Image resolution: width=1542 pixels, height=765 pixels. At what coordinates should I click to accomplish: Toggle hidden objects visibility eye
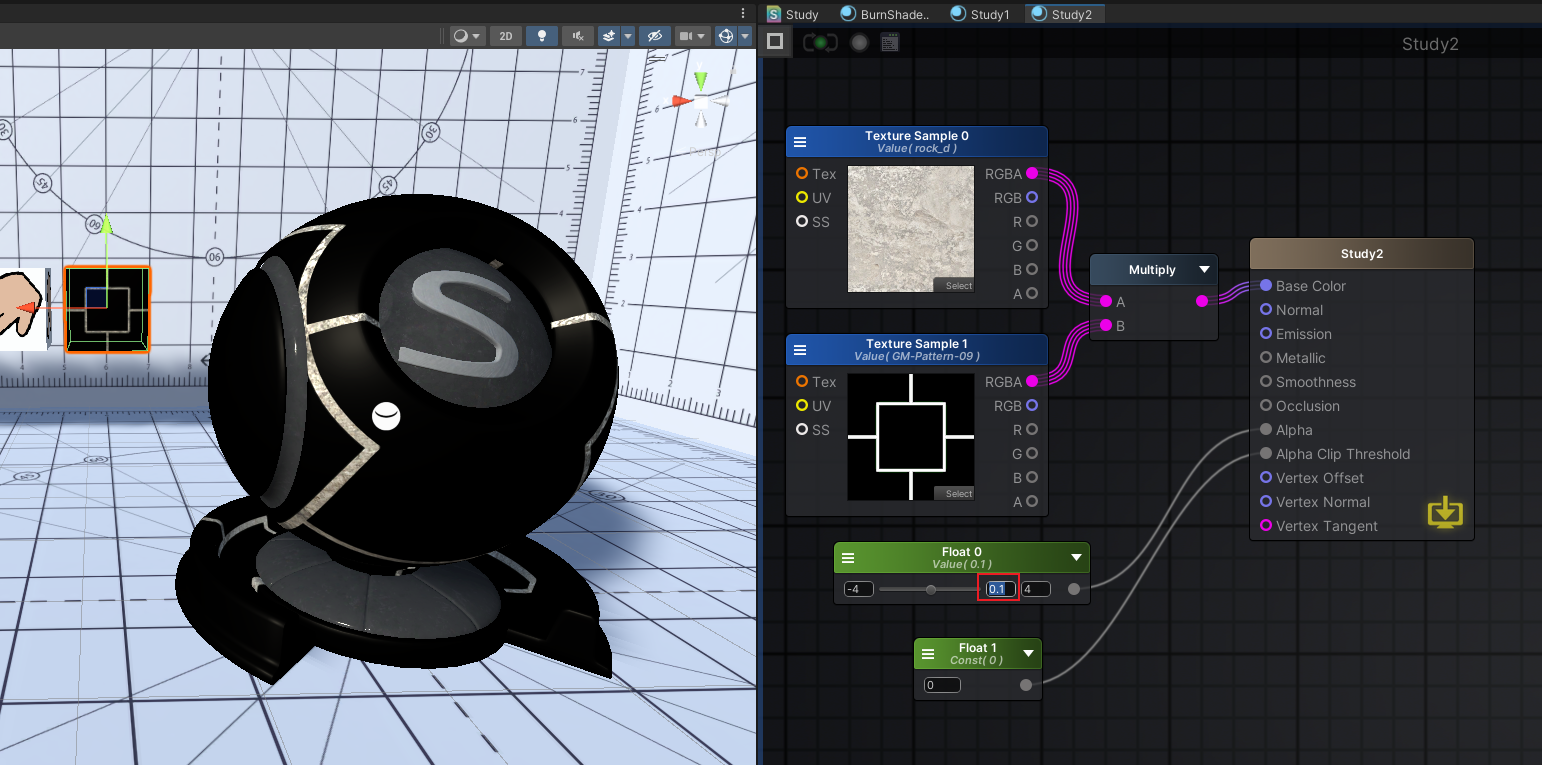coord(655,36)
